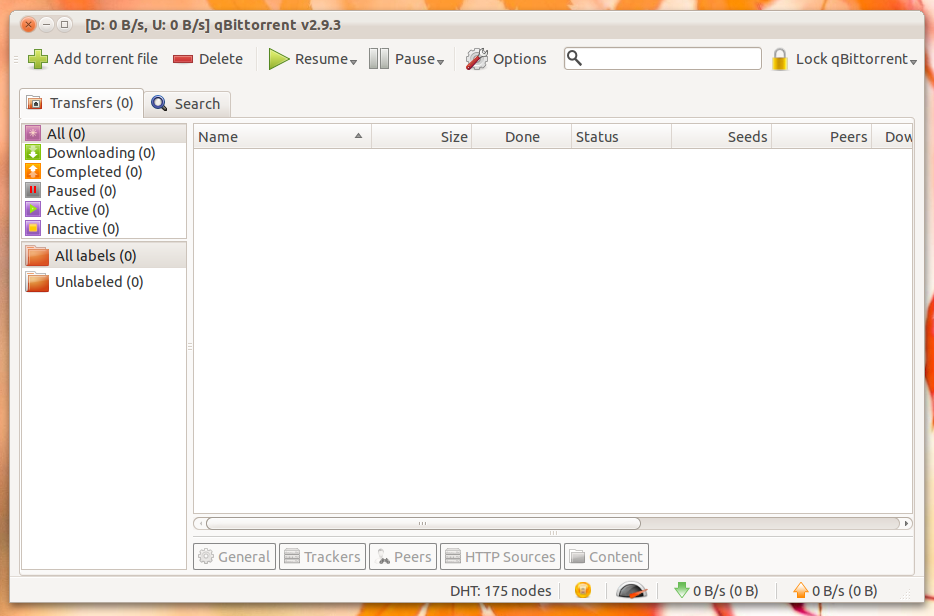Select the Downloading (0) filter text
The image size is (934, 616).
[101, 153]
